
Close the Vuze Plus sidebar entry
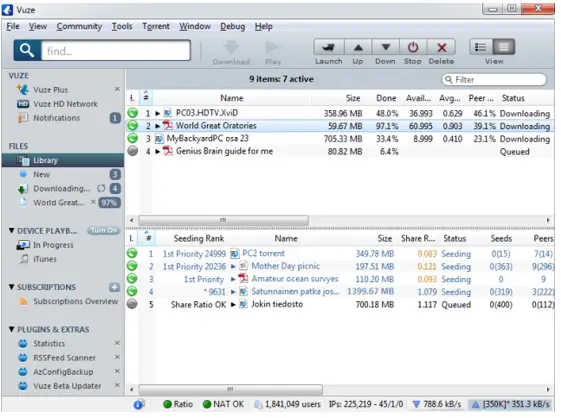(117, 89)
